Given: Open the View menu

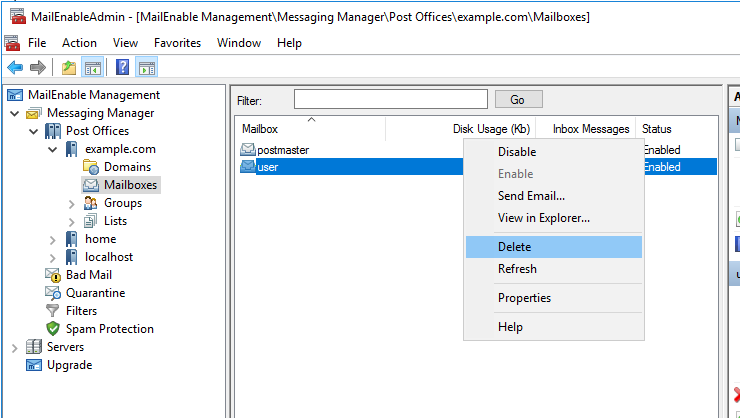Looking at the screenshot, I should [125, 43].
